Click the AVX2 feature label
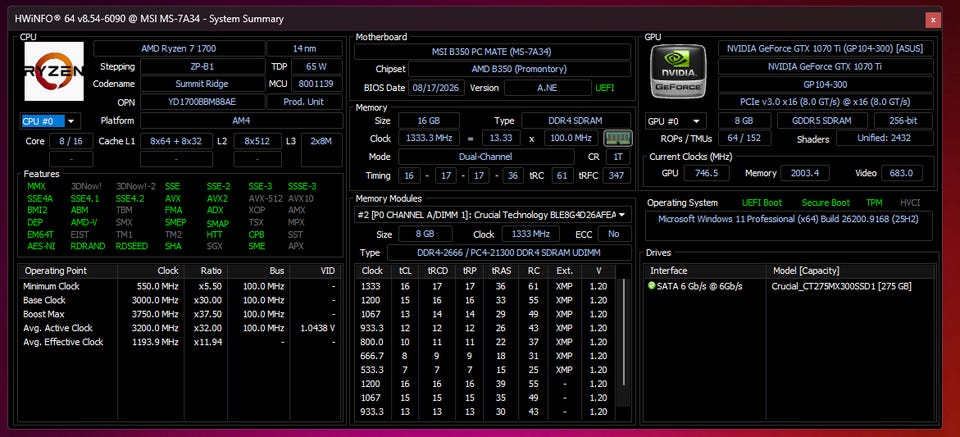Screen dimensions: 960x437 (x=217, y=198)
